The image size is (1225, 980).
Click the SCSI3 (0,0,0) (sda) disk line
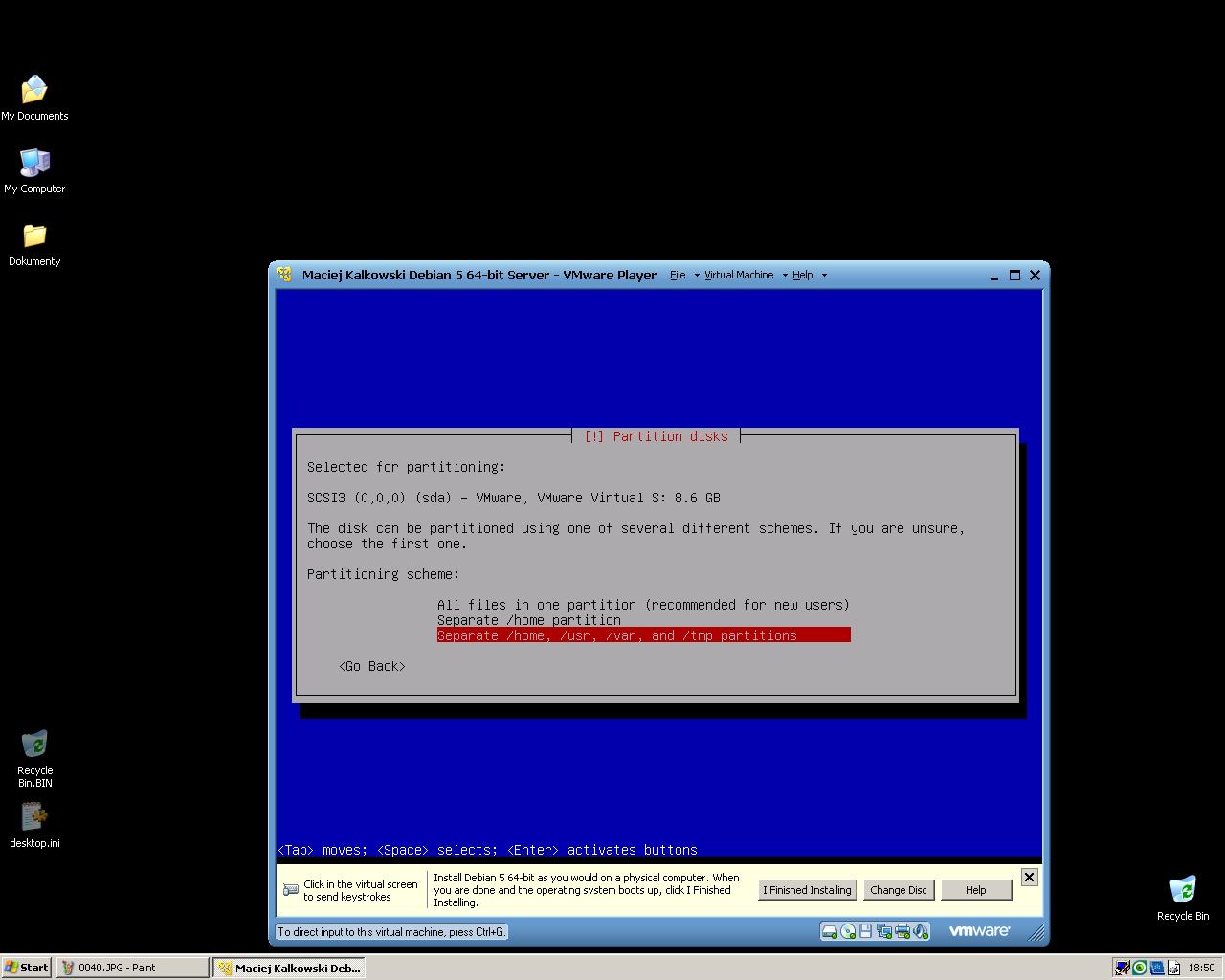pos(514,498)
